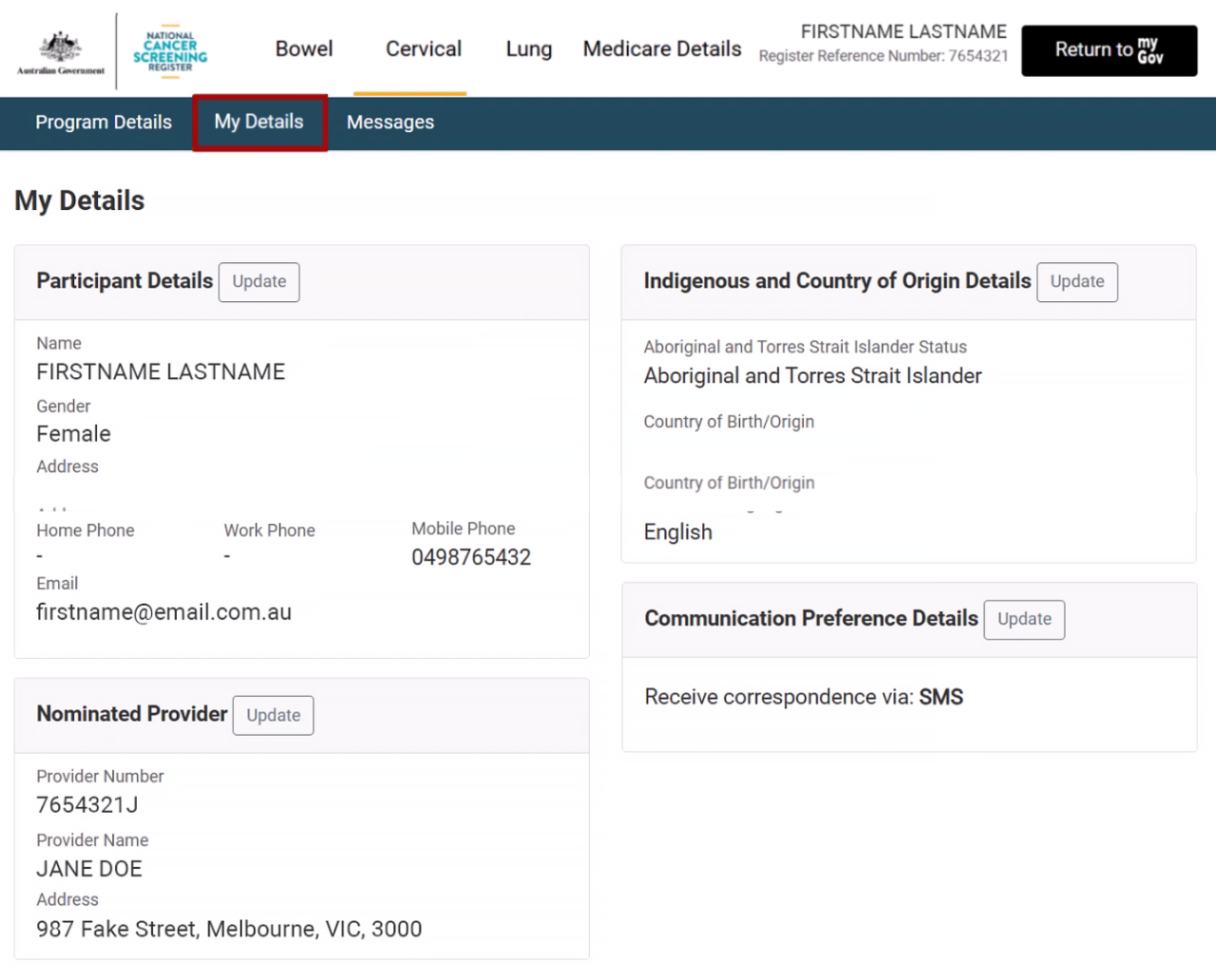Click the Indigenous and Country of Origin heading
The image size is (1216, 980).
pyautogui.click(x=837, y=281)
